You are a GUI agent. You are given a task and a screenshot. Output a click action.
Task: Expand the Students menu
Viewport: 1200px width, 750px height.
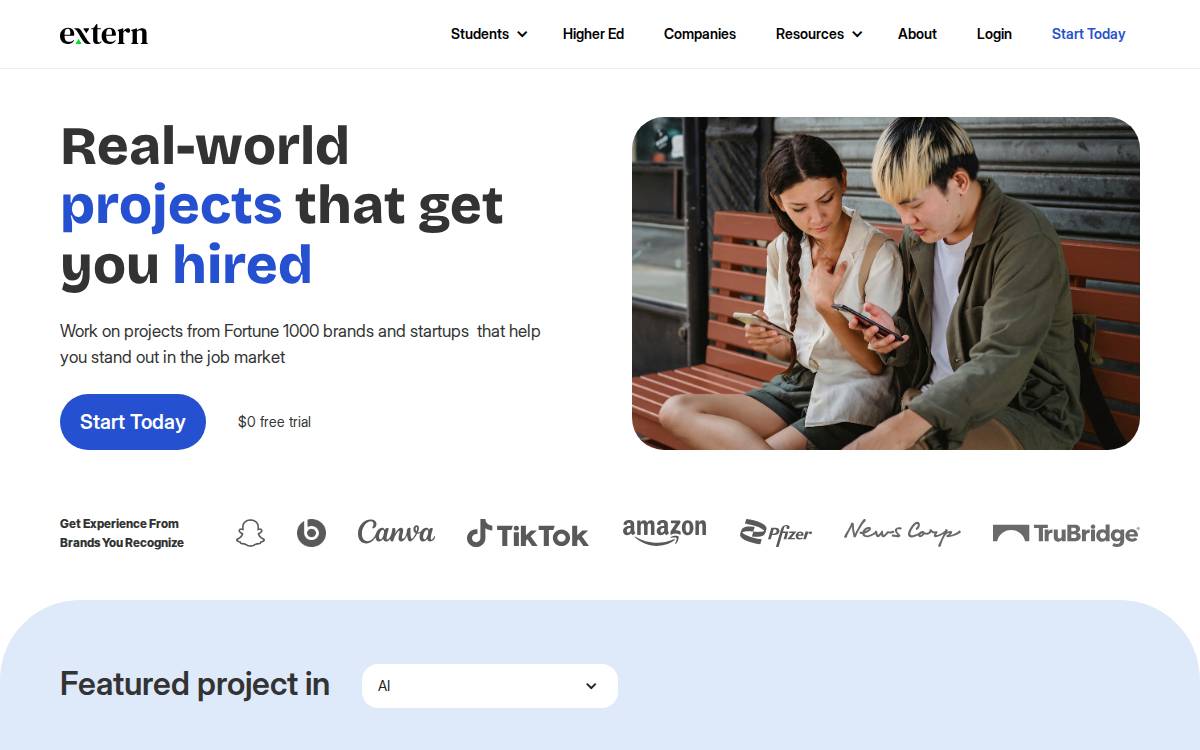489,34
